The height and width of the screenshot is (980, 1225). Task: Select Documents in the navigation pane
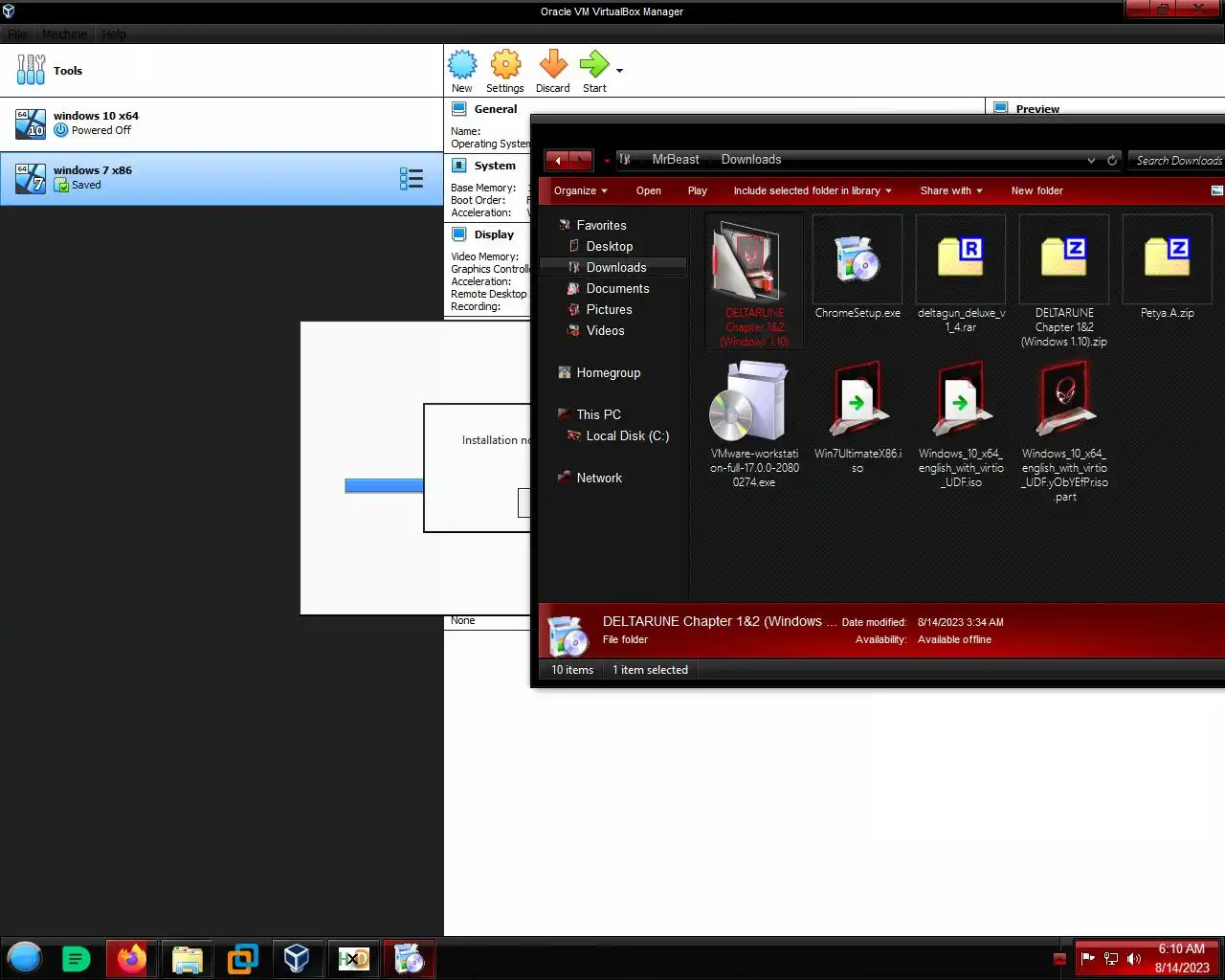[x=617, y=288]
